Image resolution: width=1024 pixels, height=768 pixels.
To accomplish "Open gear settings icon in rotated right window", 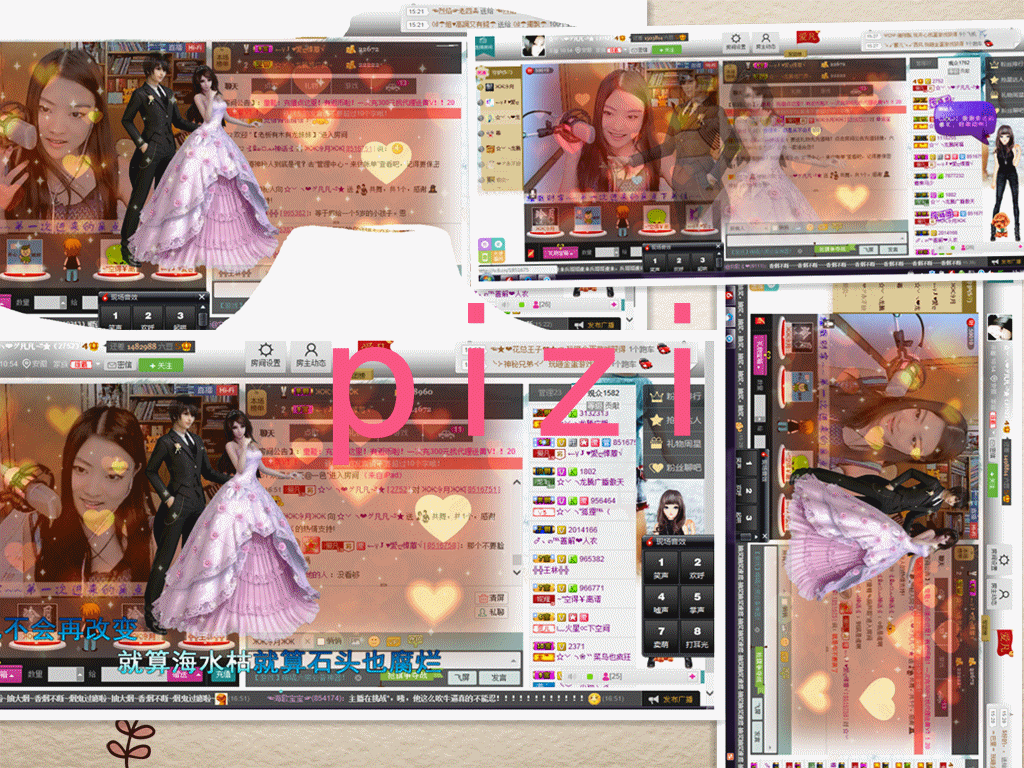I will [1004, 560].
